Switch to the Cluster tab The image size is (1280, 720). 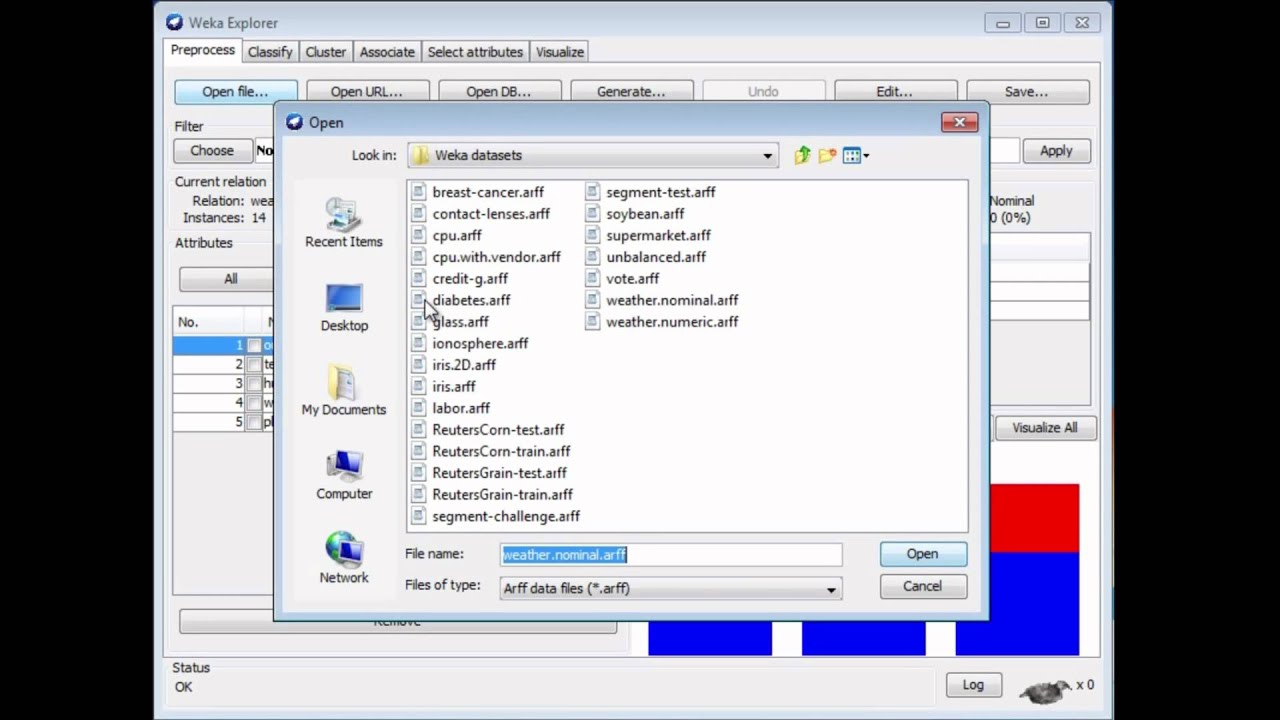click(x=326, y=52)
